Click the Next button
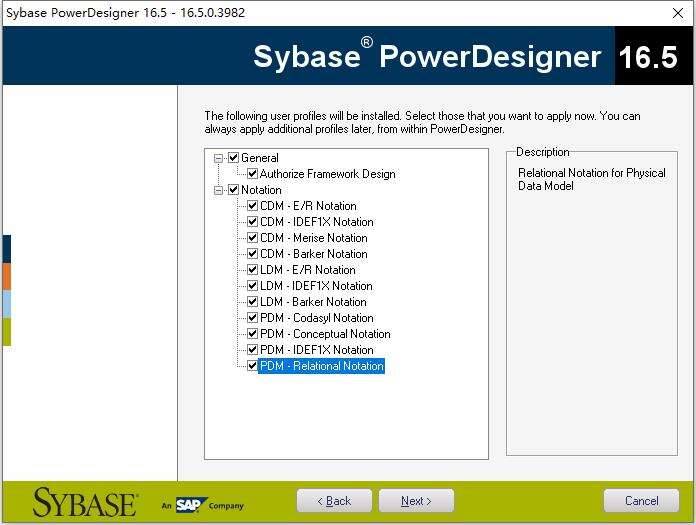 (416, 501)
